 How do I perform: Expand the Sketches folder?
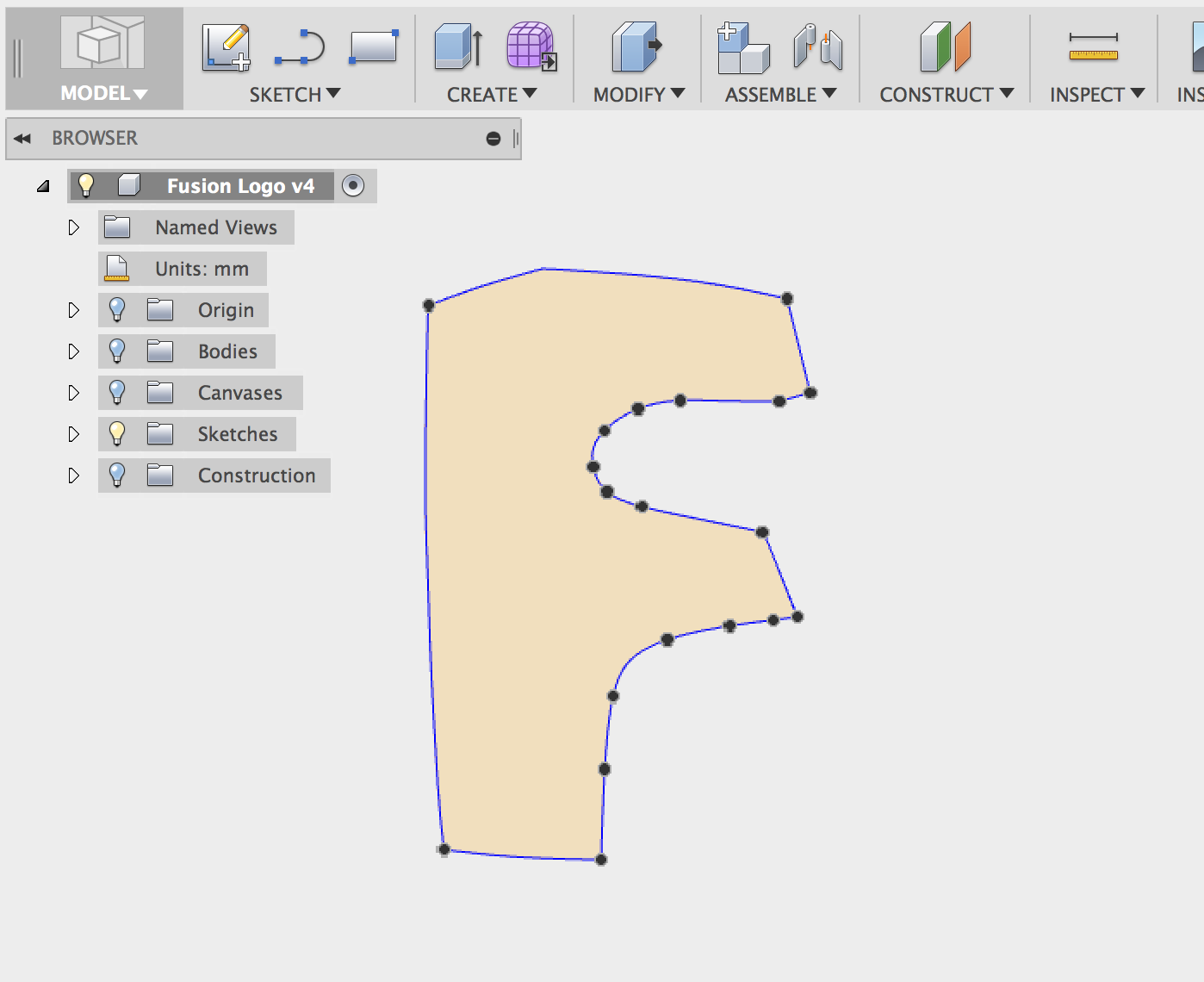(x=73, y=434)
